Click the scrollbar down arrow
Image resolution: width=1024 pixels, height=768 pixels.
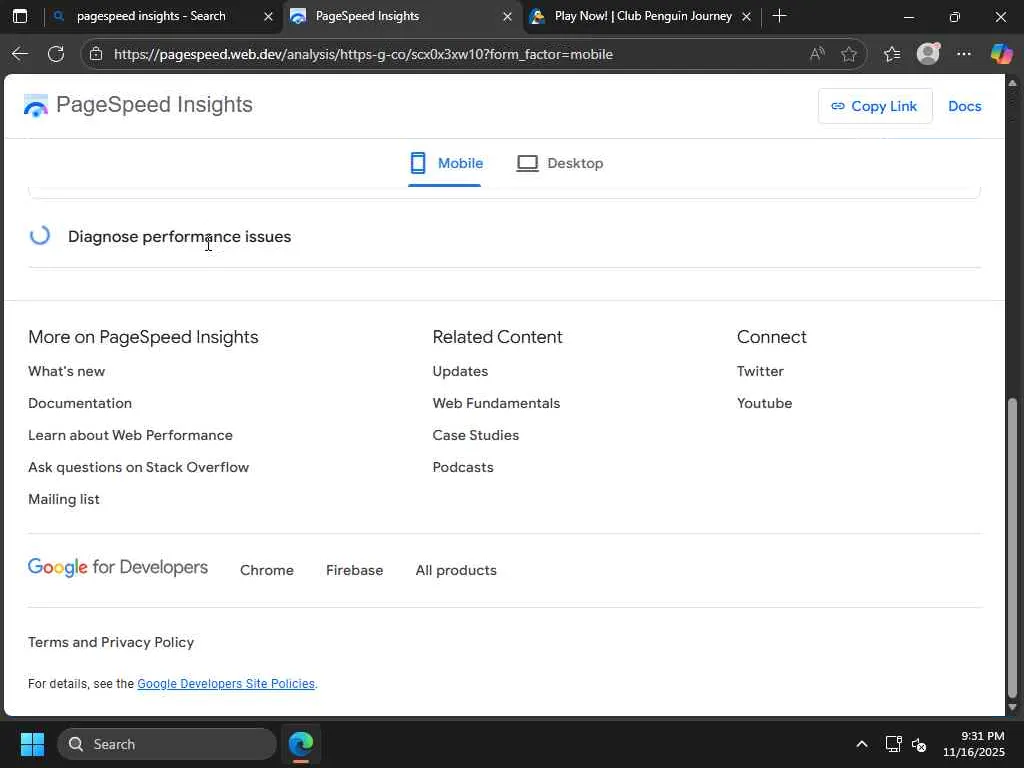coord(1012,707)
